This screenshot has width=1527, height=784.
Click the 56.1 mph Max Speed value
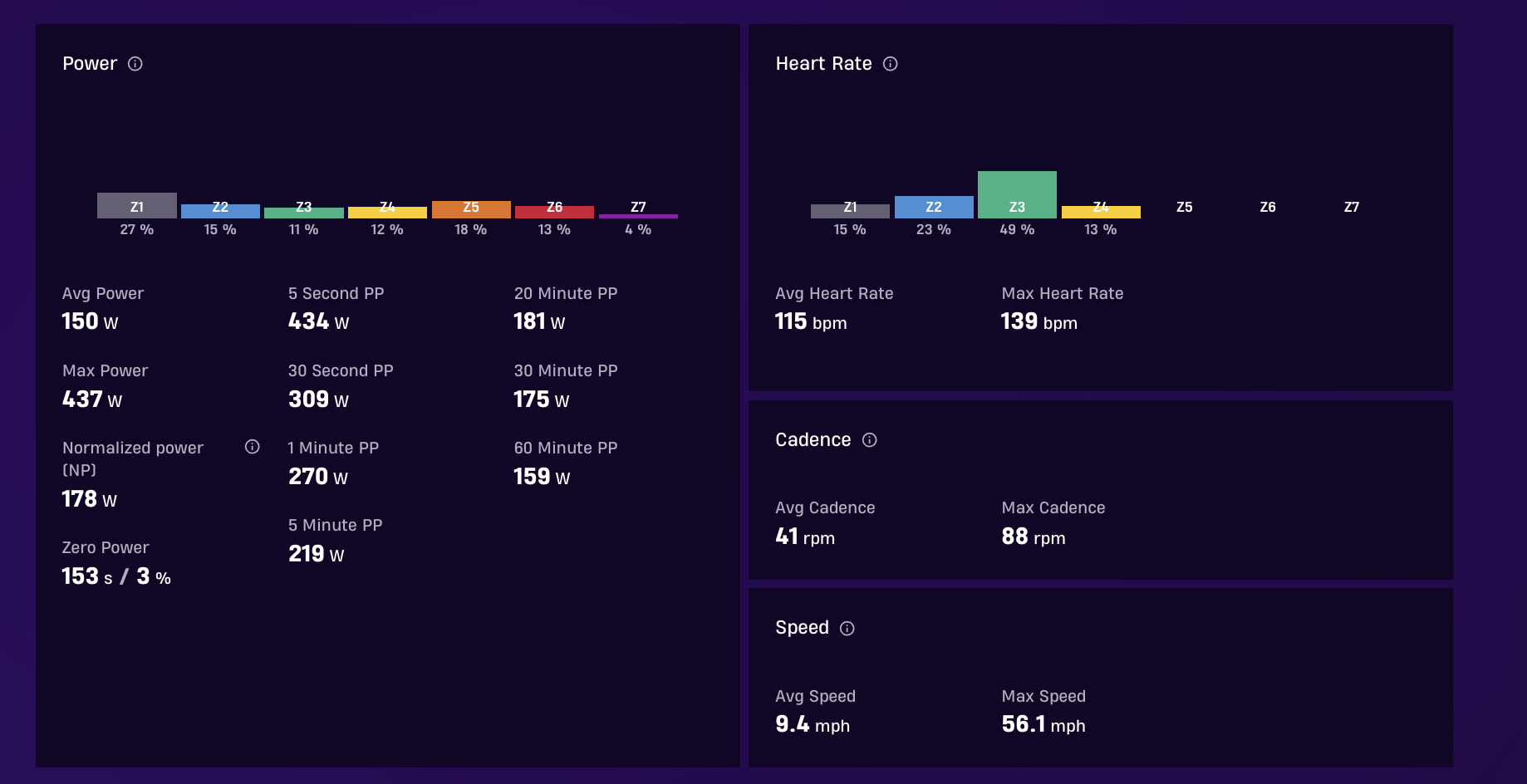click(x=1043, y=724)
